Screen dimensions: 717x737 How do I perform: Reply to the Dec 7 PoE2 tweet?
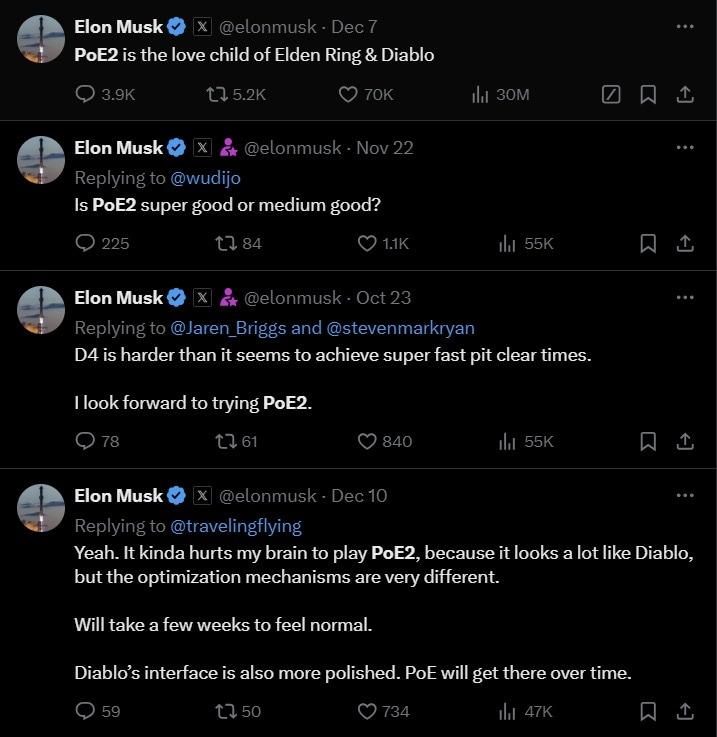click(86, 94)
